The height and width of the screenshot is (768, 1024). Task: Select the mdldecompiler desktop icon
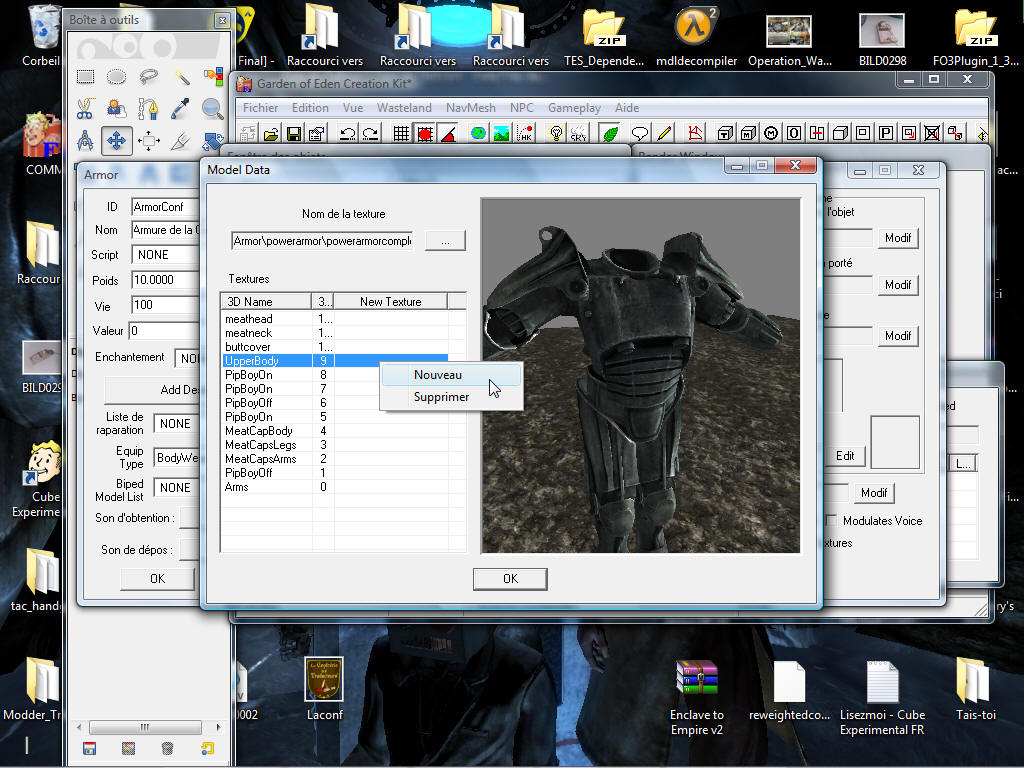(x=696, y=36)
